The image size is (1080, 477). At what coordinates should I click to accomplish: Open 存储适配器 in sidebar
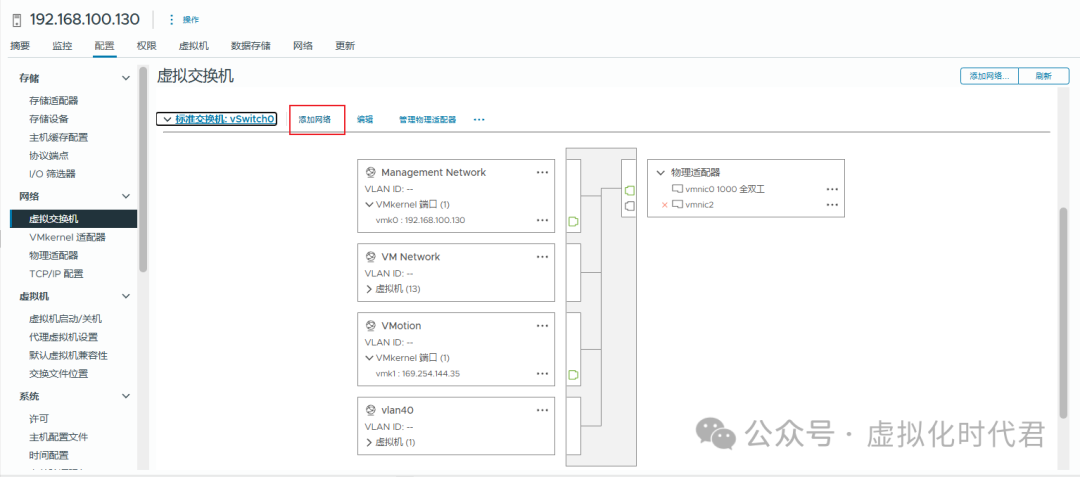54,100
